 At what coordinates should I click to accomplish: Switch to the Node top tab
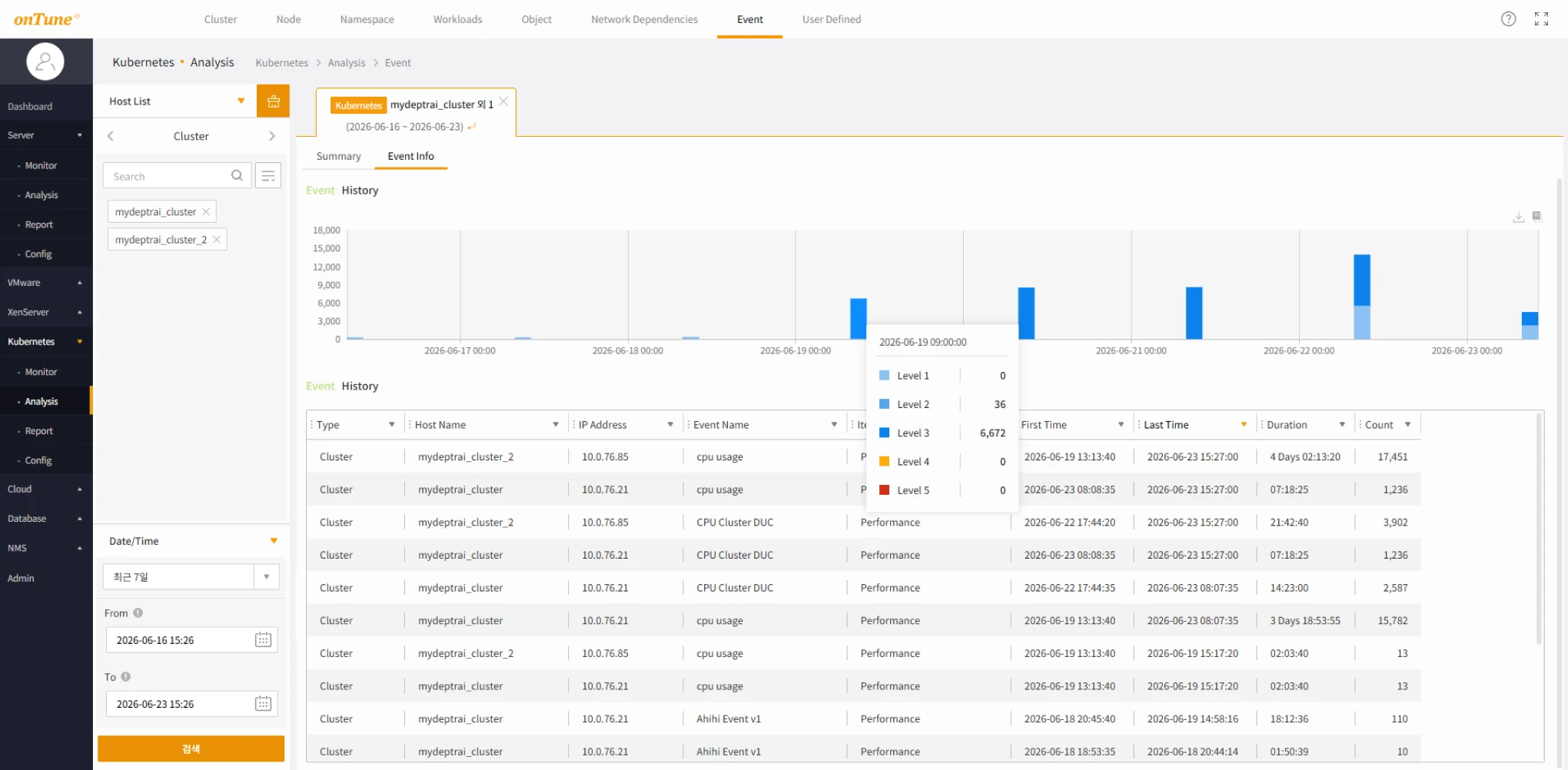[288, 19]
